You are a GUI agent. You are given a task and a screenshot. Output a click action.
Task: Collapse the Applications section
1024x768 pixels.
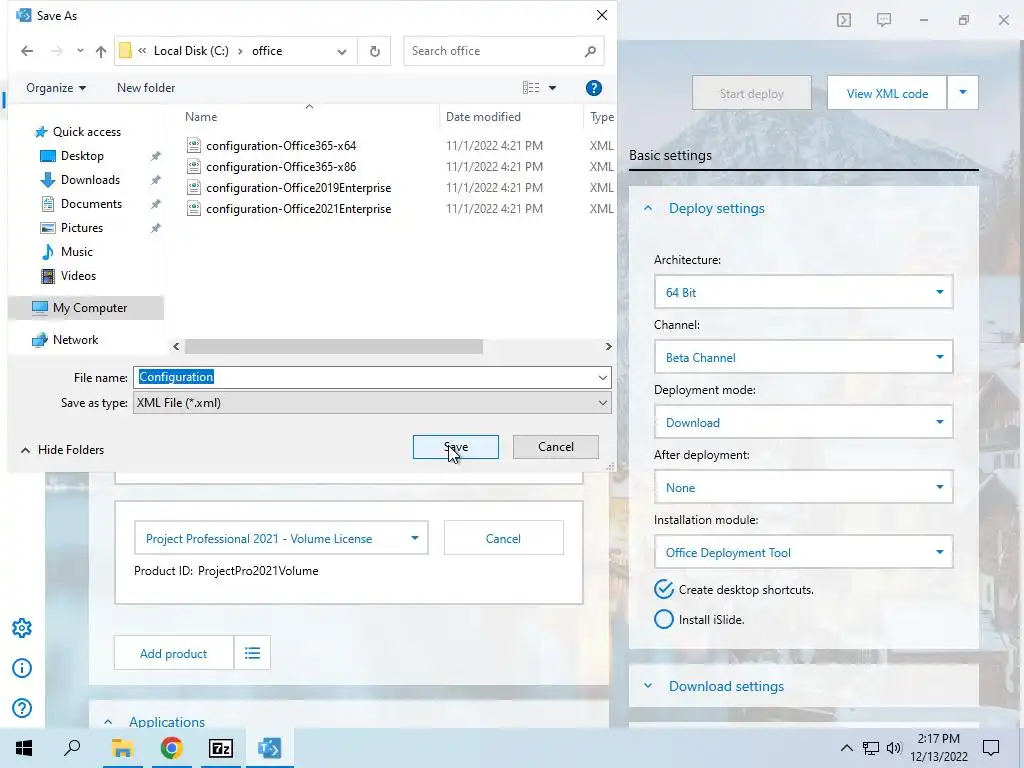(x=108, y=722)
